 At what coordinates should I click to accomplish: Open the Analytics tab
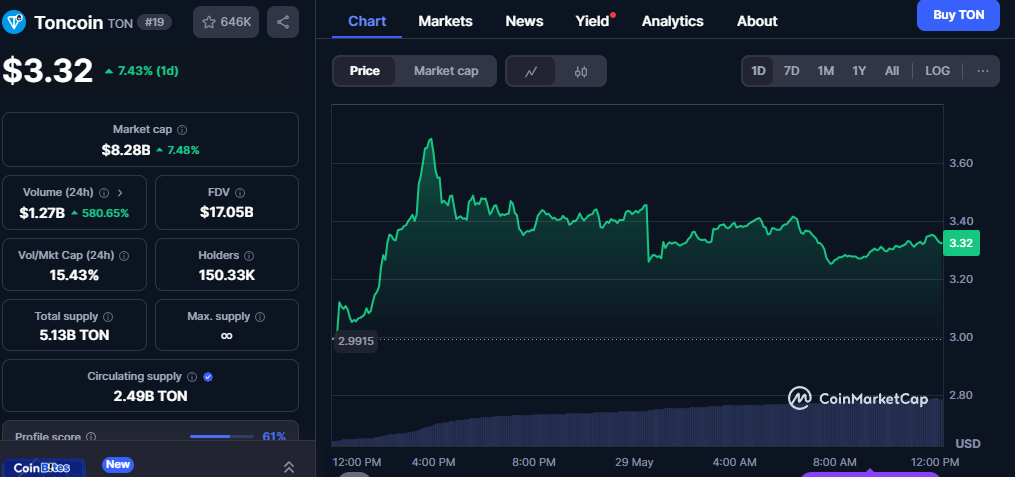click(673, 21)
